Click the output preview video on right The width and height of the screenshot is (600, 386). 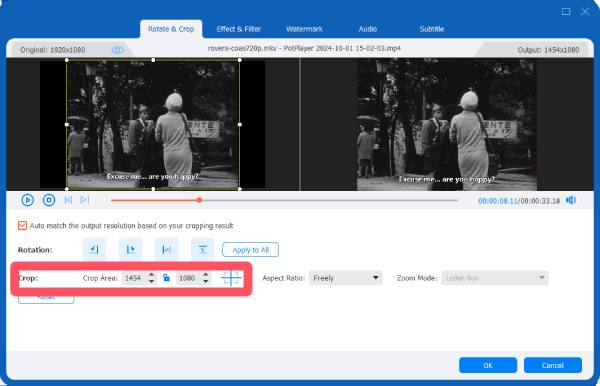pyautogui.click(x=447, y=125)
